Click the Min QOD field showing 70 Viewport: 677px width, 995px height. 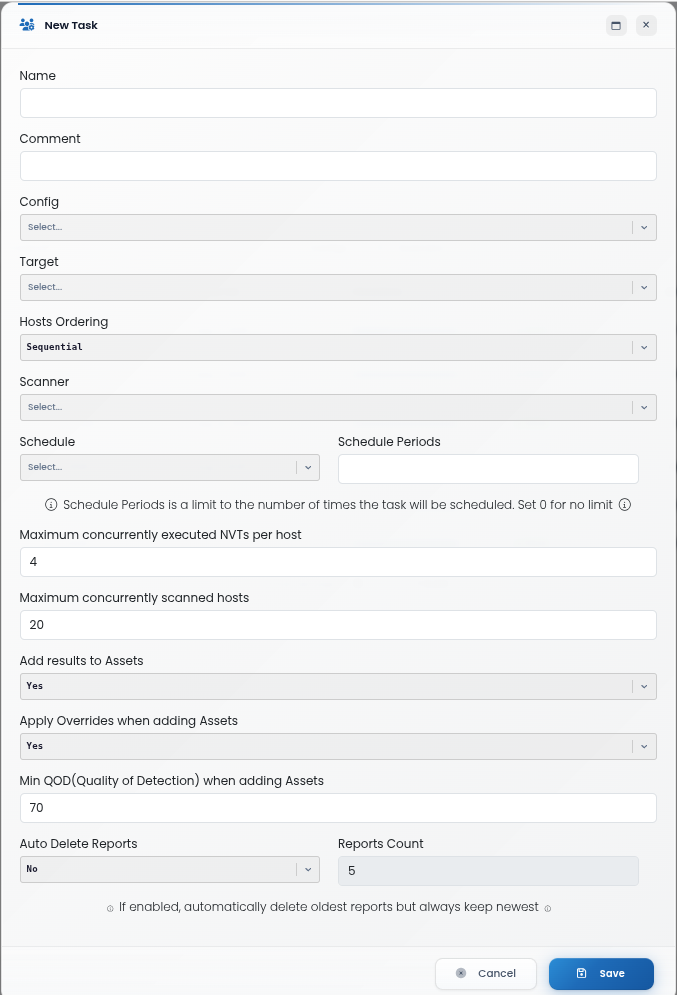click(338, 808)
